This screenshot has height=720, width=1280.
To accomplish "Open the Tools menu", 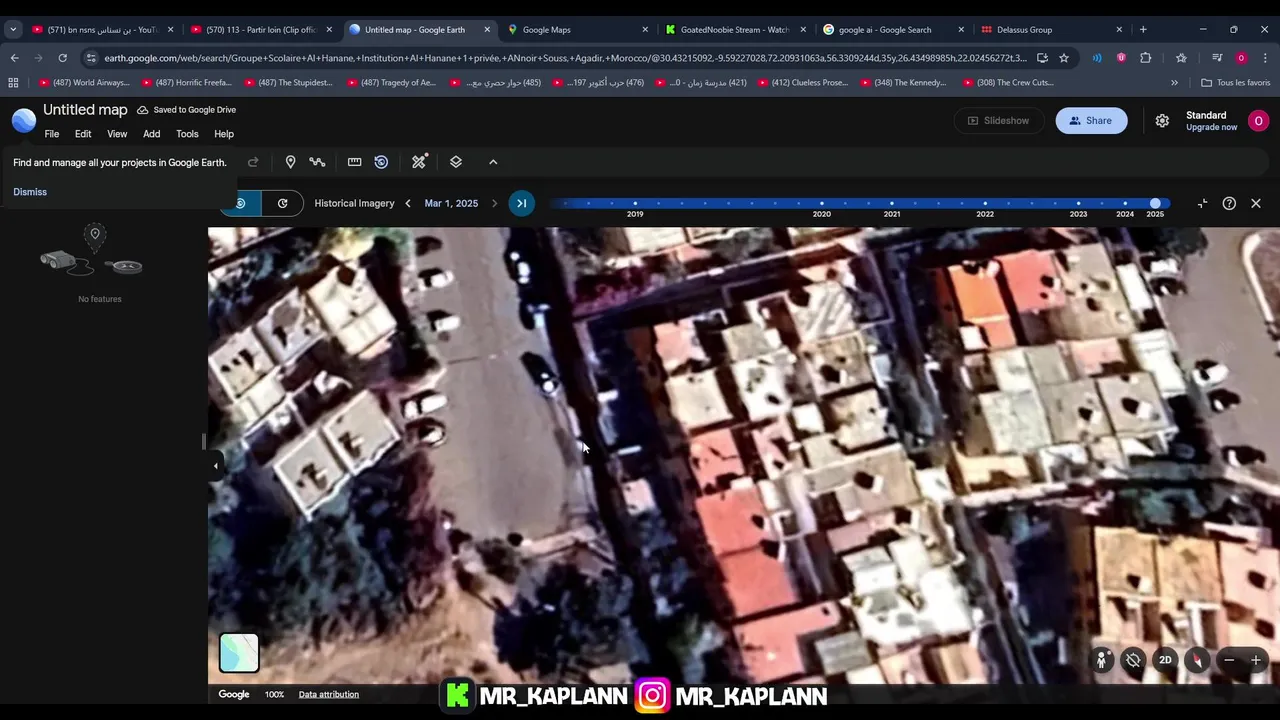I will [187, 134].
